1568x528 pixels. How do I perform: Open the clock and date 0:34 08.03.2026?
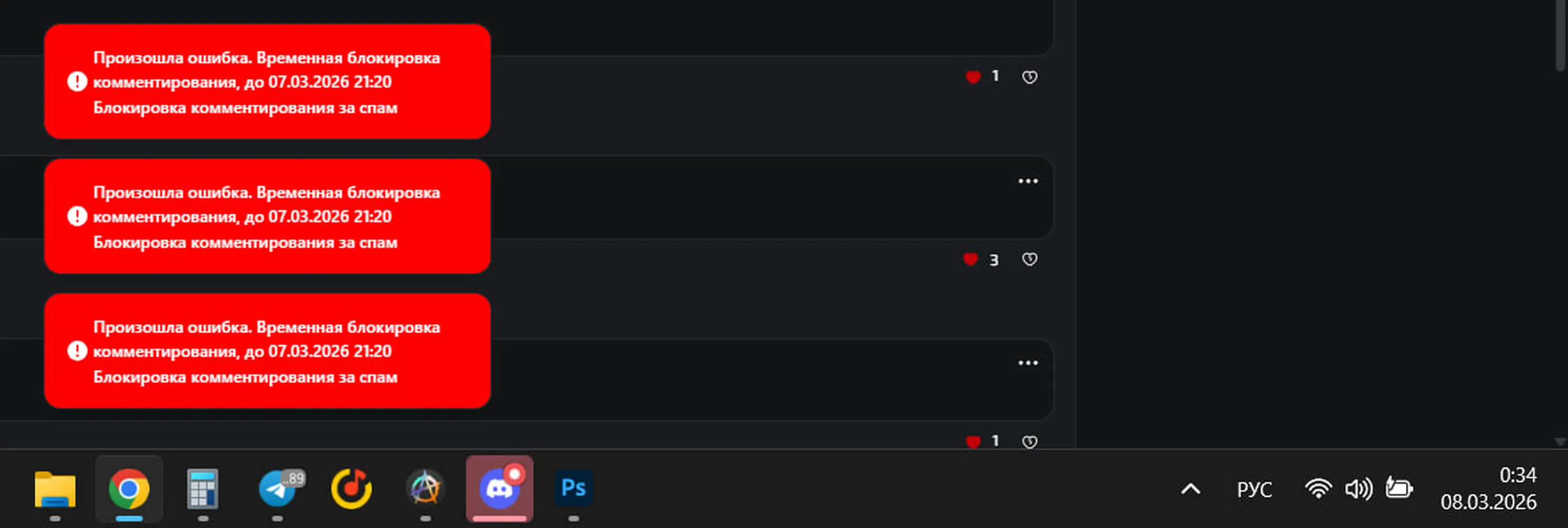(x=1488, y=488)
